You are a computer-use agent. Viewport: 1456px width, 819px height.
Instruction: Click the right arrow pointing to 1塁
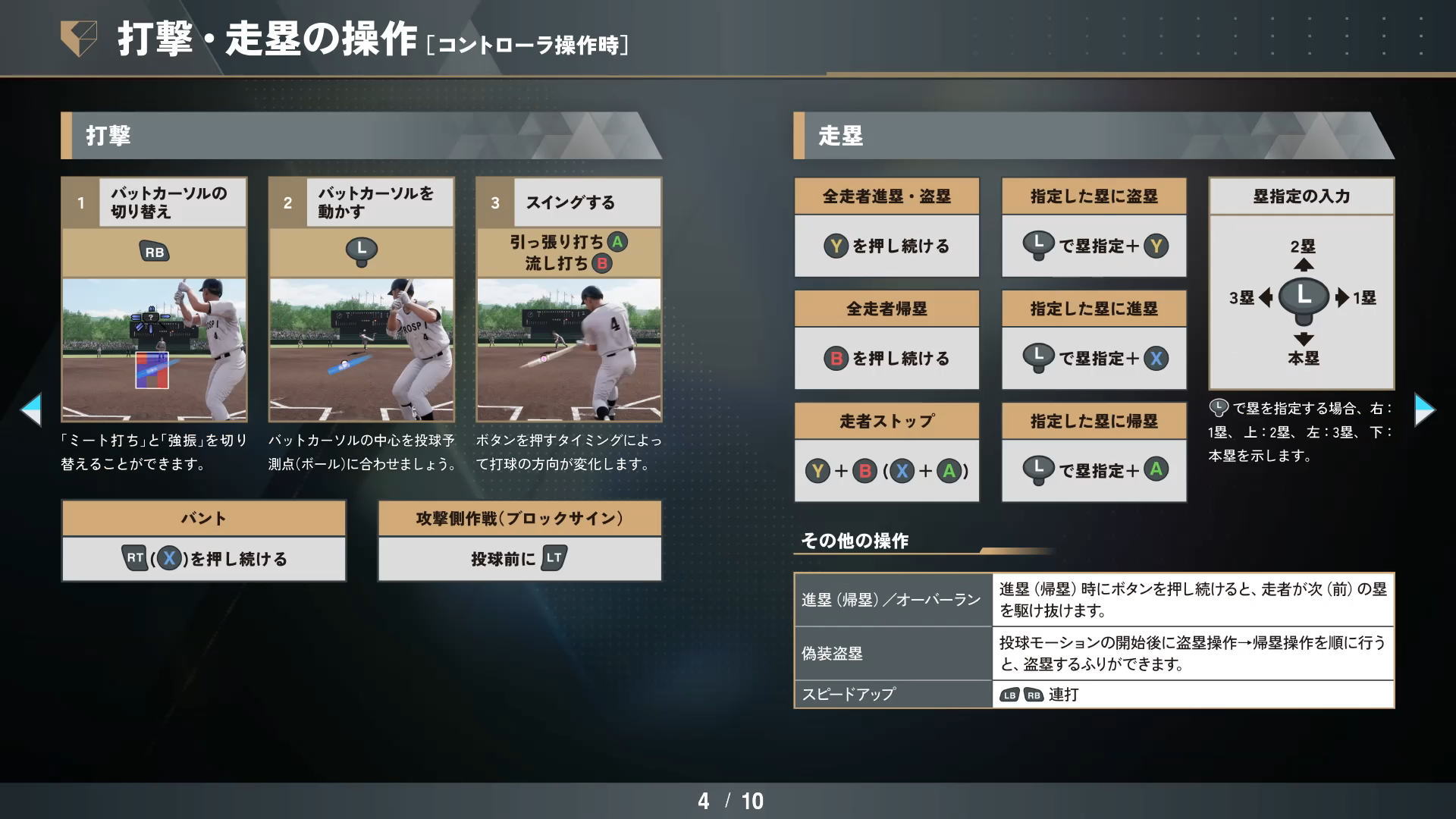pyautogui.click(x=1342, y=297)
